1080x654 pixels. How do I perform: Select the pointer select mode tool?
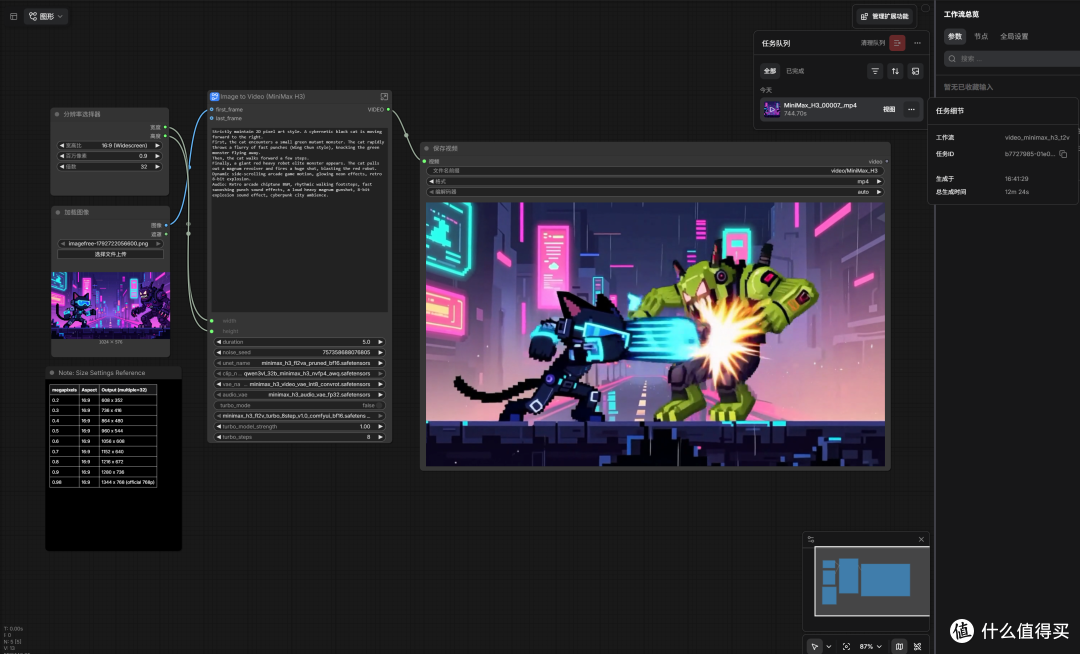815,646
